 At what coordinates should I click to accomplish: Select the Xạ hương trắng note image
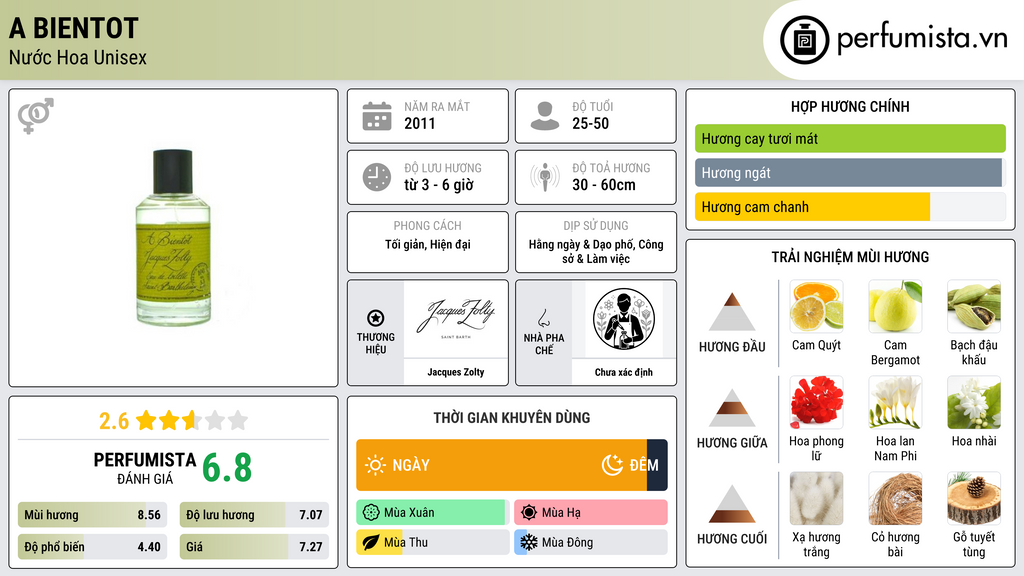pos(816,498)
